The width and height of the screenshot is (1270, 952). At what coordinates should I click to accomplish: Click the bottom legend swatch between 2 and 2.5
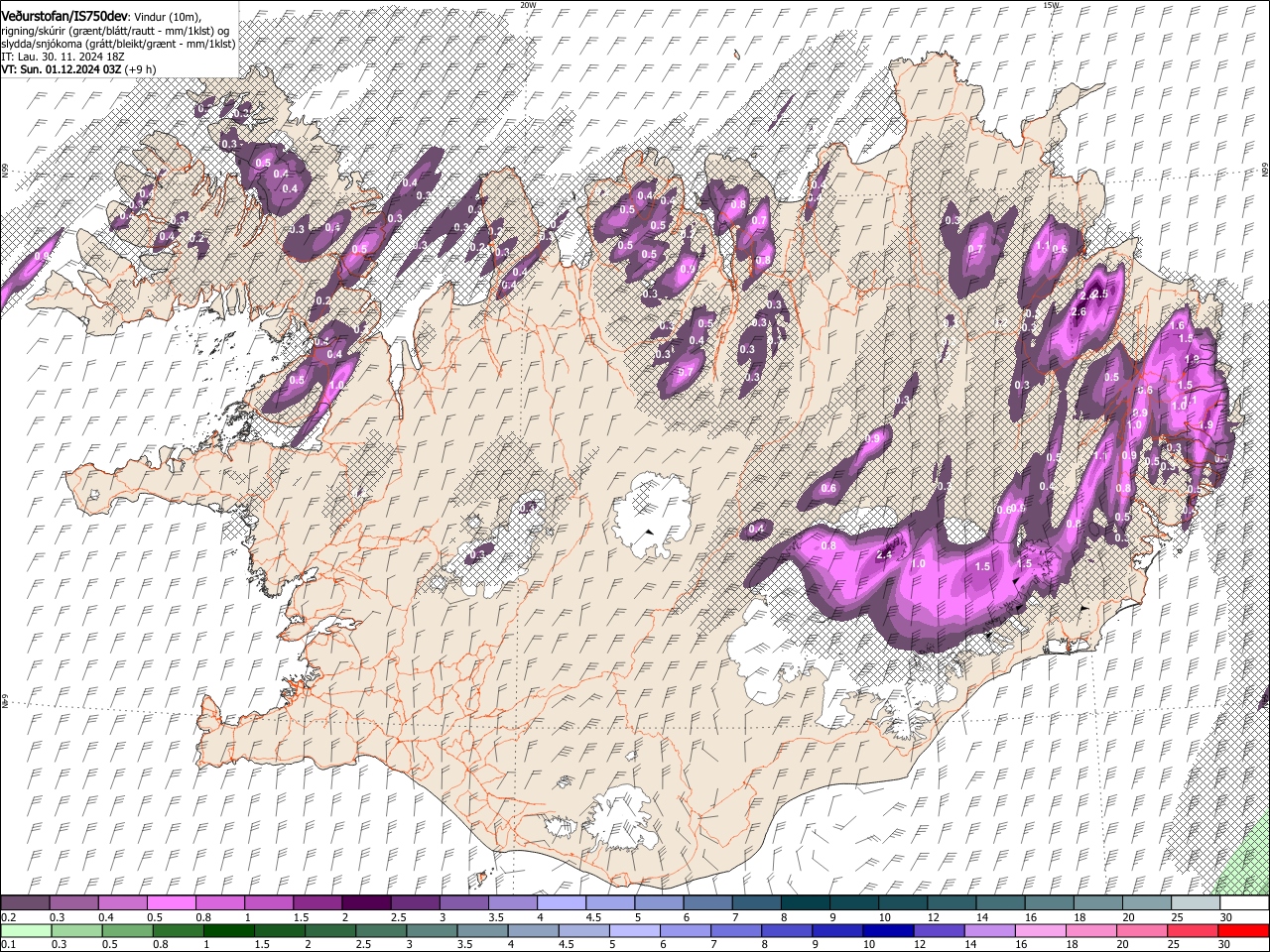[x=330, y=931]
